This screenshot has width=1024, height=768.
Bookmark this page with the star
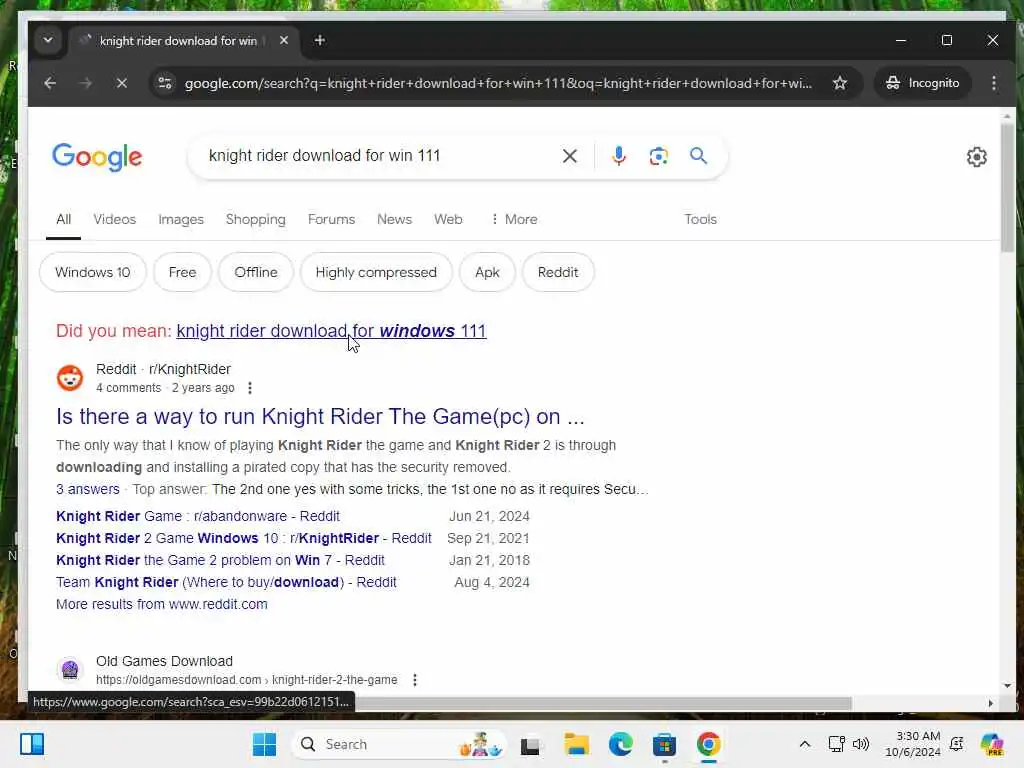[x=840, y=83]
